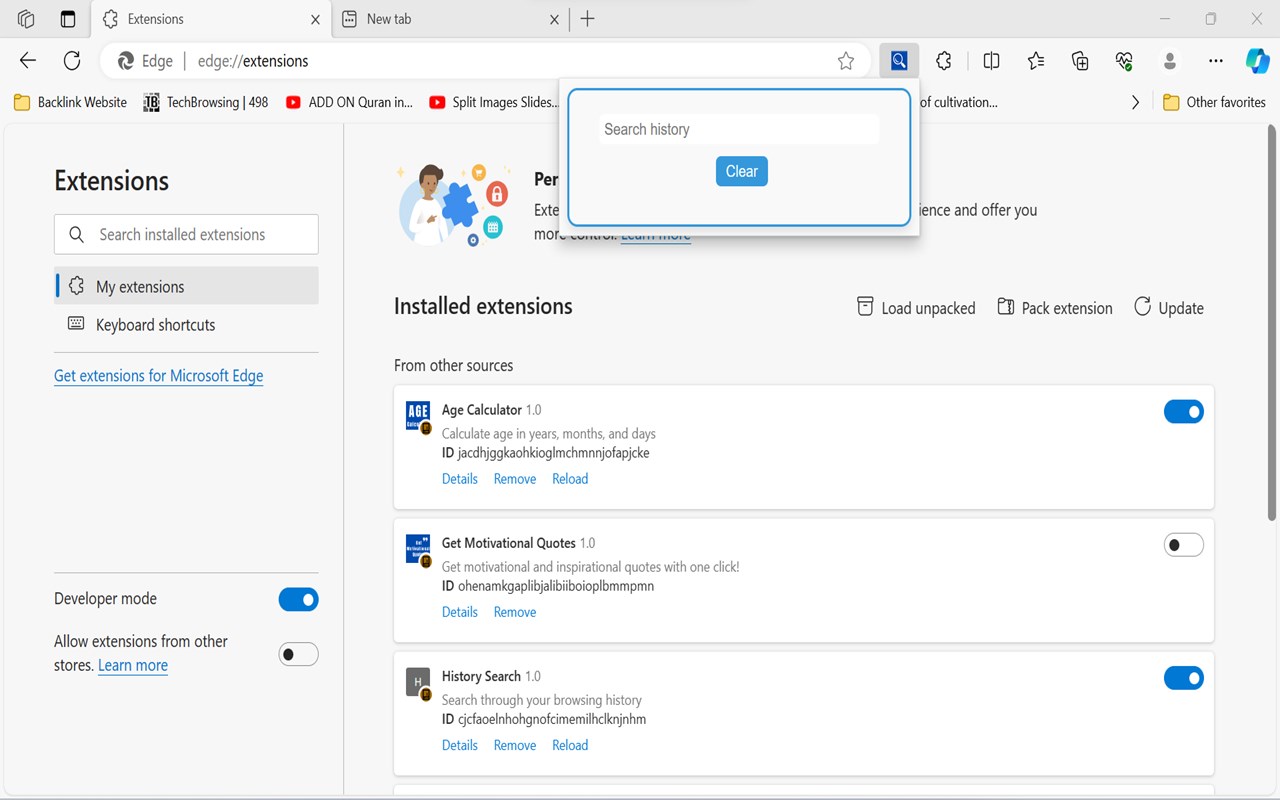Disable the History Search extension toggle
This screenshot has width=1280, height=800.
coord(1184,678)
